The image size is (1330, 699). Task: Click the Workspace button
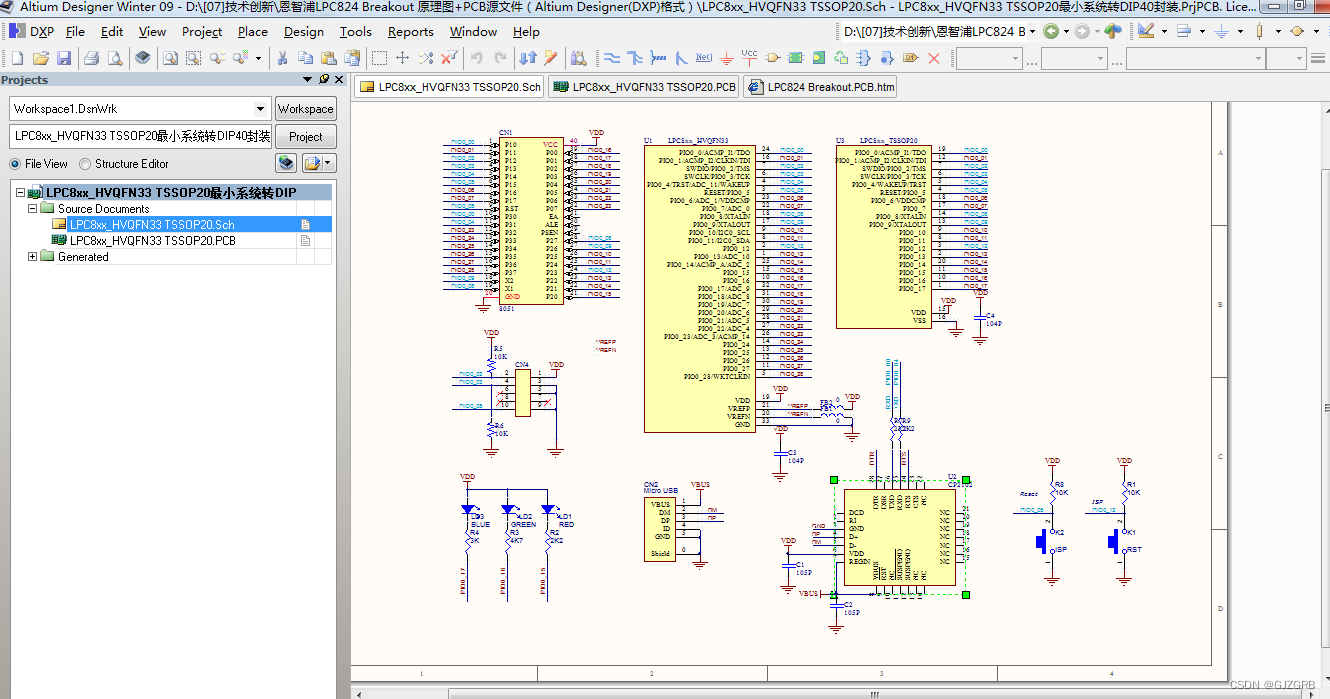point(305,108)
